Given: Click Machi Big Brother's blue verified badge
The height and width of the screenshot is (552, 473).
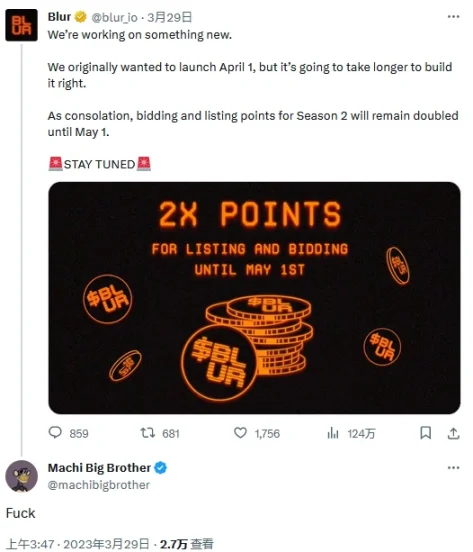Looking at the screenshot, I should [160, 468].
